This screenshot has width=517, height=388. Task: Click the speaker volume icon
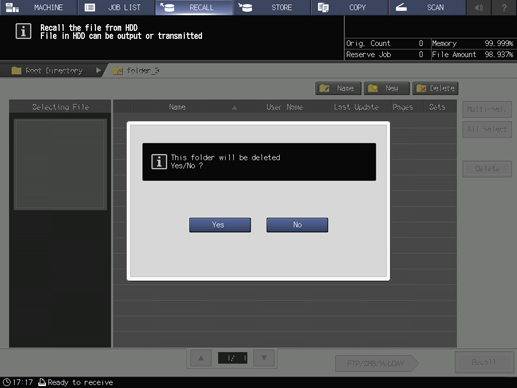click(x=479, y=7)
